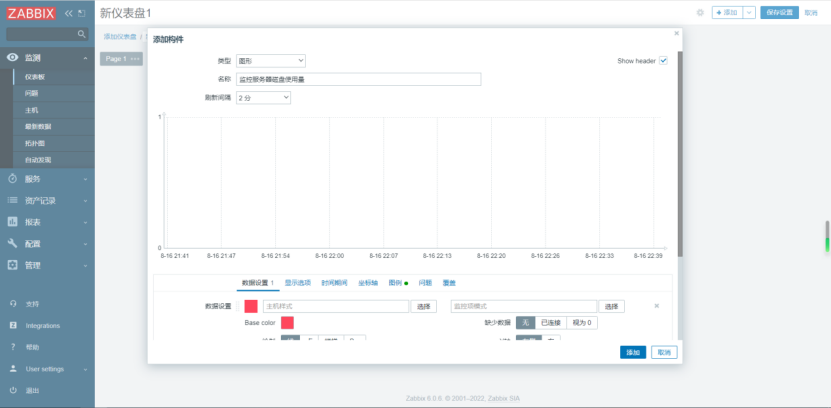
Task: Switch to the 覆盖 tab
Action: click(x=449, y=283)
